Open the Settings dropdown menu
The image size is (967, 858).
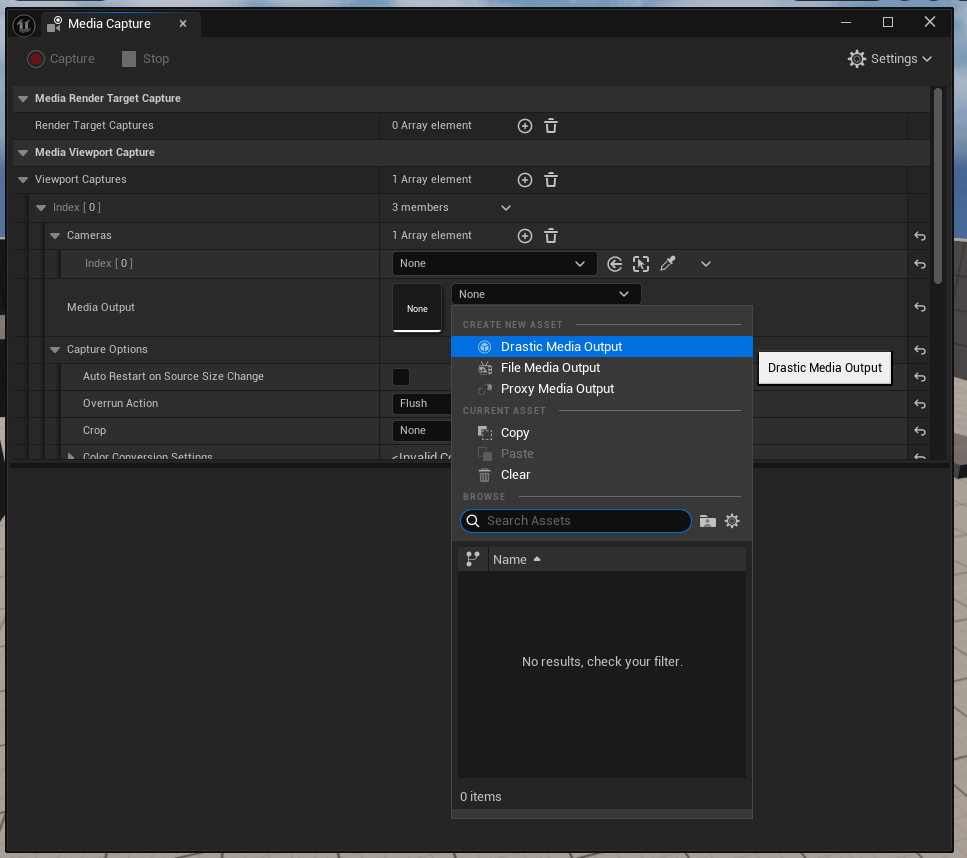click(889, 59)
